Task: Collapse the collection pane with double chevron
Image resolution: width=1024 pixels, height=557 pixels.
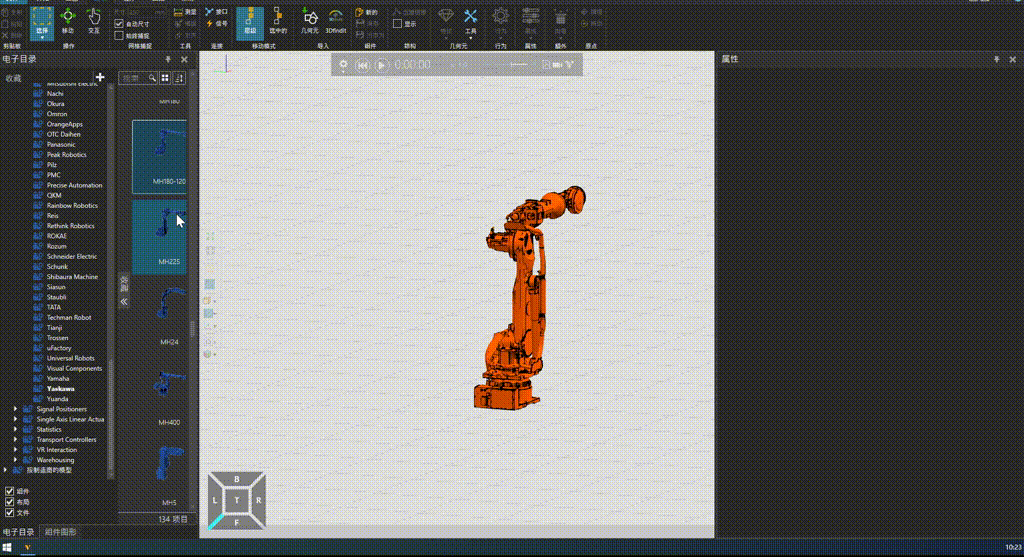Action: point(124,302)
